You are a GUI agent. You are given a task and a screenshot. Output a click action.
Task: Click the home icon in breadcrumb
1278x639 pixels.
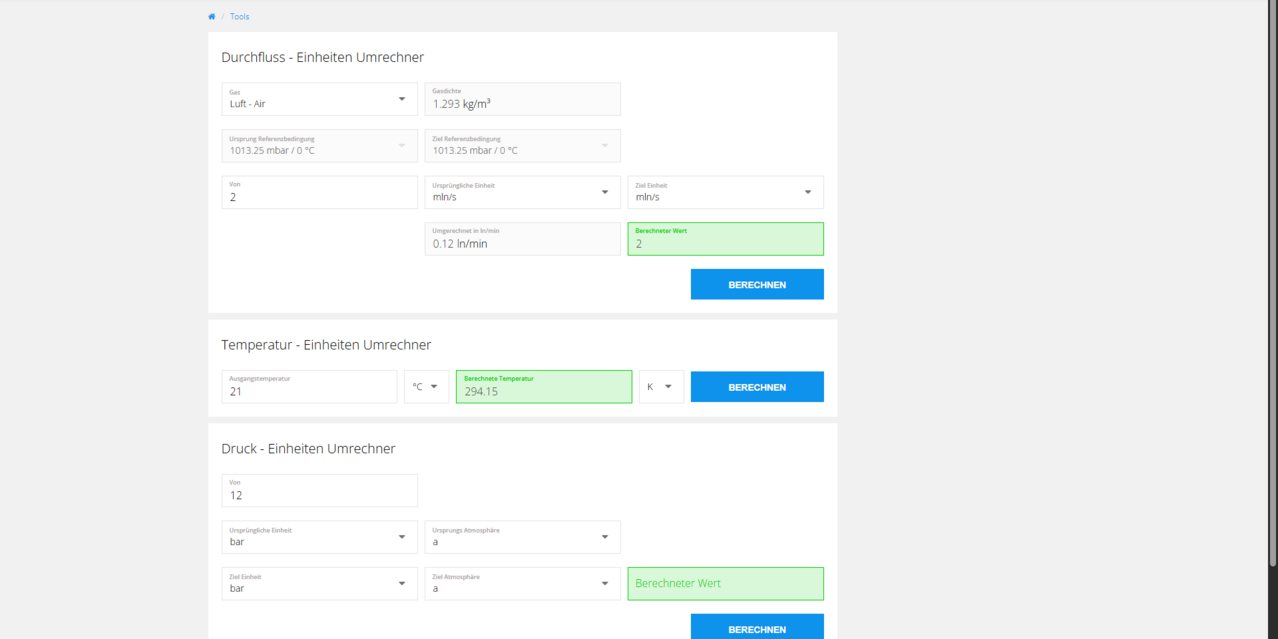coord(211,17)
